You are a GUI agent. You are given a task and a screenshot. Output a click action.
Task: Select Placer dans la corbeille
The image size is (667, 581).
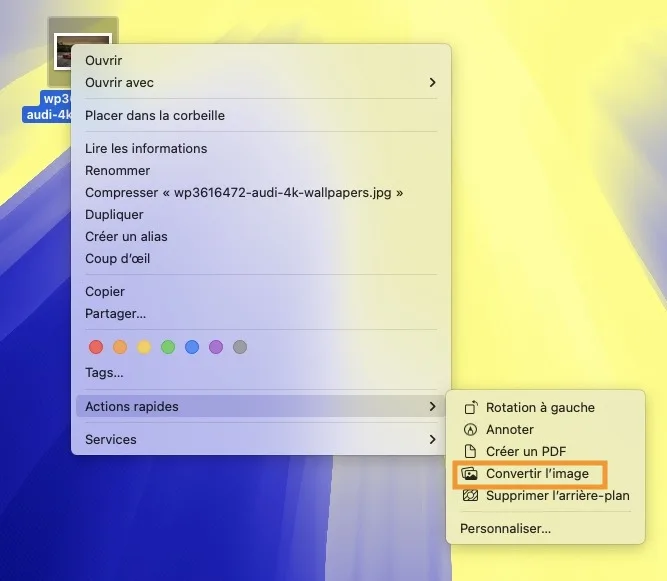261,115
